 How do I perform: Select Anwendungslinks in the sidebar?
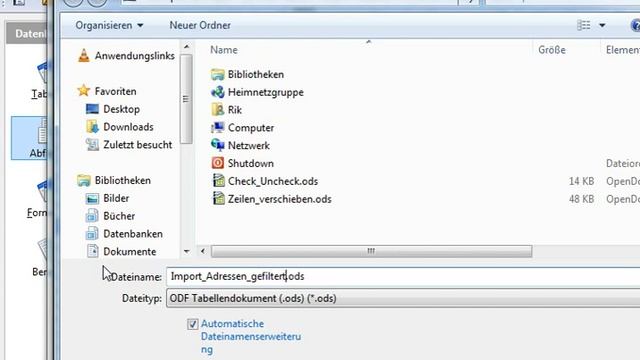tap(135, 56)
